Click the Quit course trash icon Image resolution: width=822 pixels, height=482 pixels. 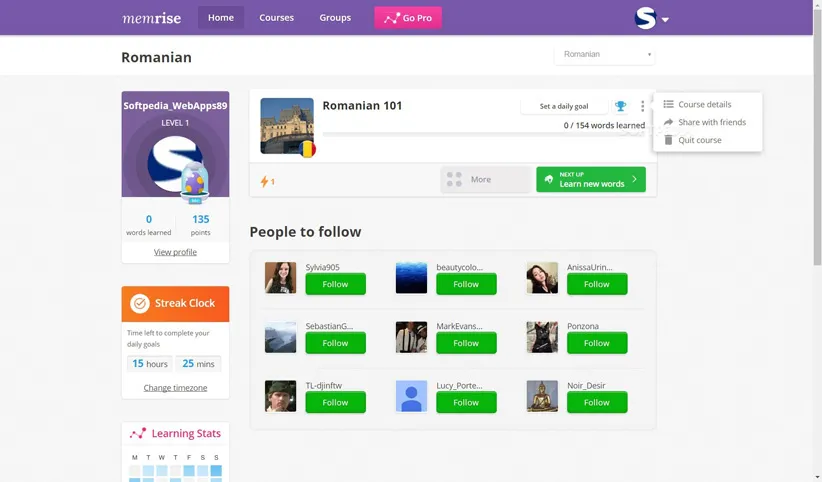pyautogui.click(x=668, y=140)
